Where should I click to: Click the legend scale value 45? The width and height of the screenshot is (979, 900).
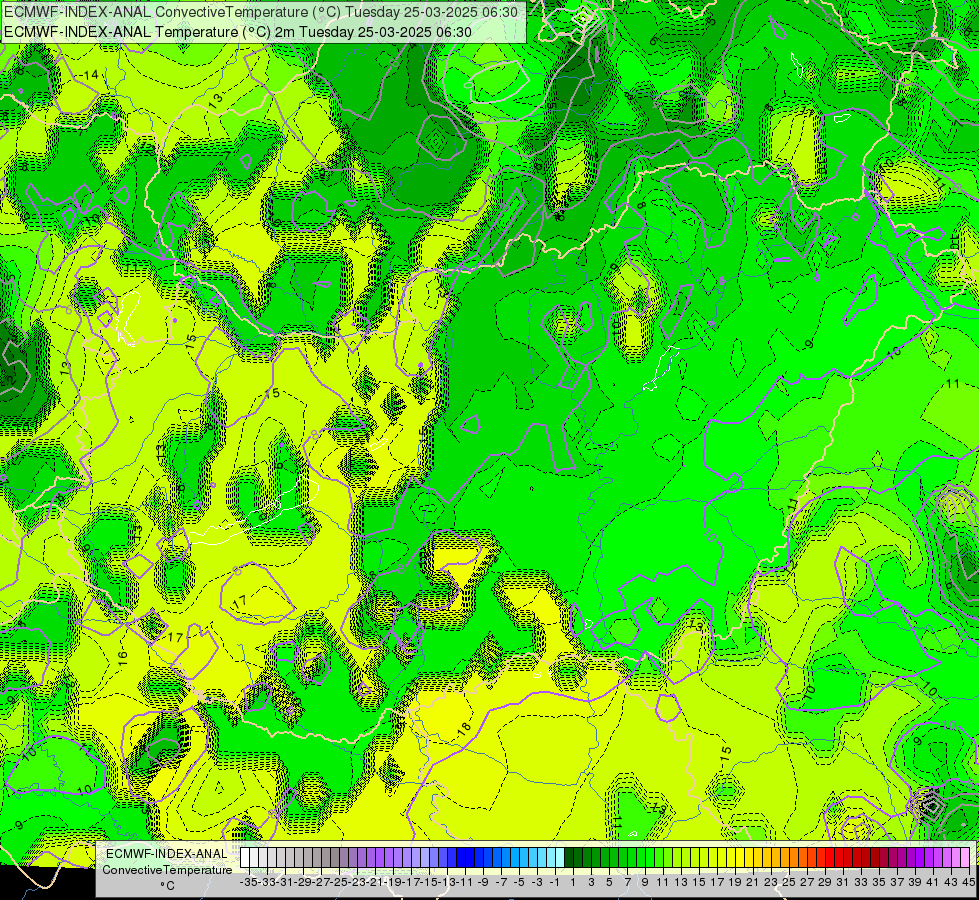tap(968, 882)
